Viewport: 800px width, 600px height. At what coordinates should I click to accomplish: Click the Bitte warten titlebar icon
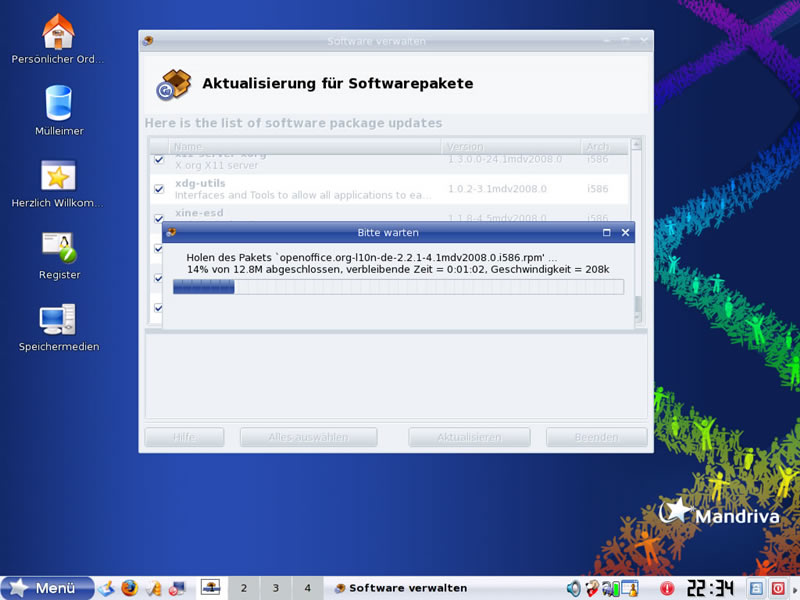171,233
